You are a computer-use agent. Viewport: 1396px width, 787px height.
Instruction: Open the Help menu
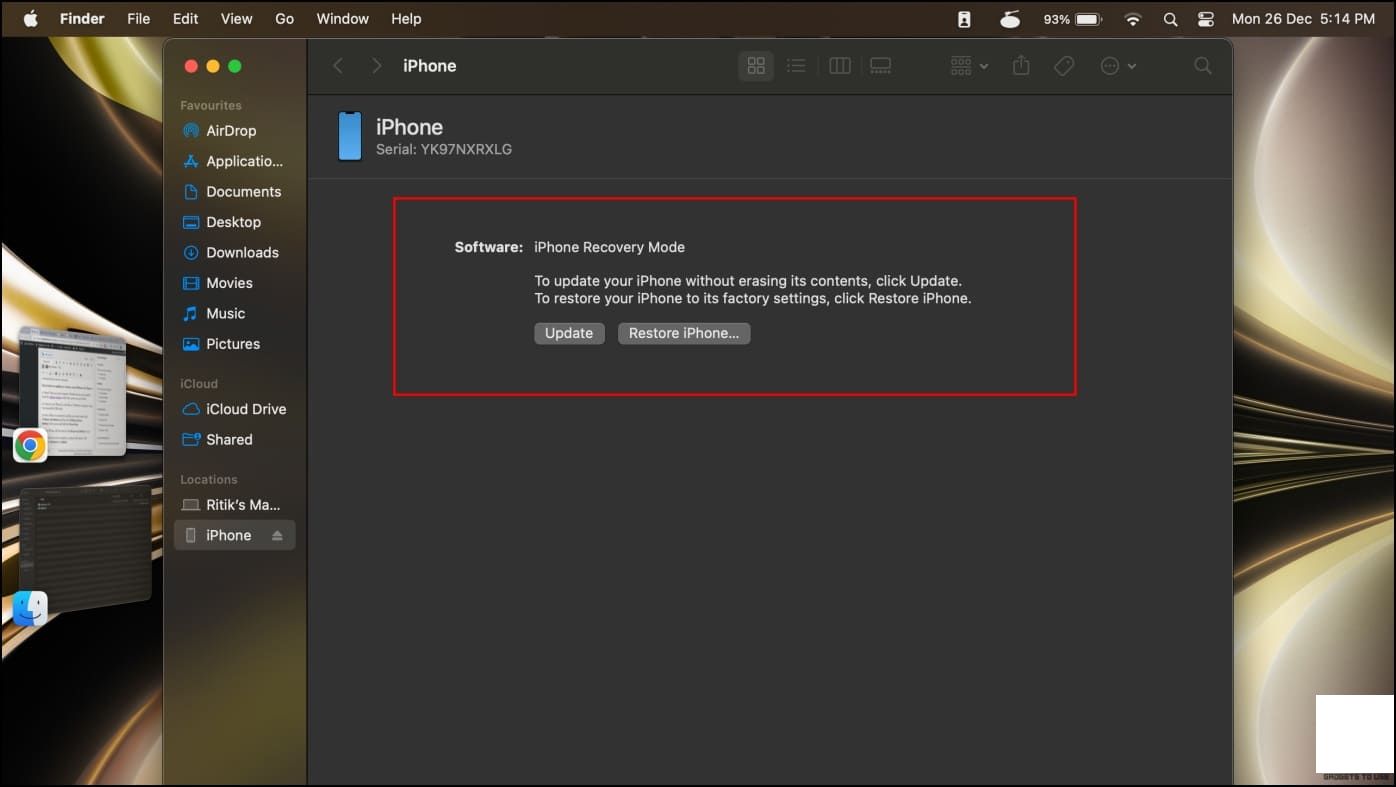[406, 19]
